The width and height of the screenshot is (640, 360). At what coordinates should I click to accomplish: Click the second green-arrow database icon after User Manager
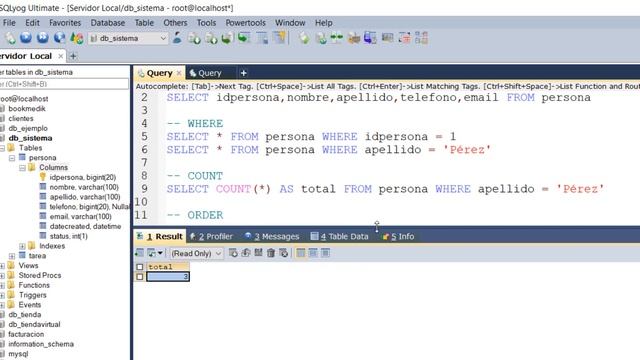[x=211, y=38]
